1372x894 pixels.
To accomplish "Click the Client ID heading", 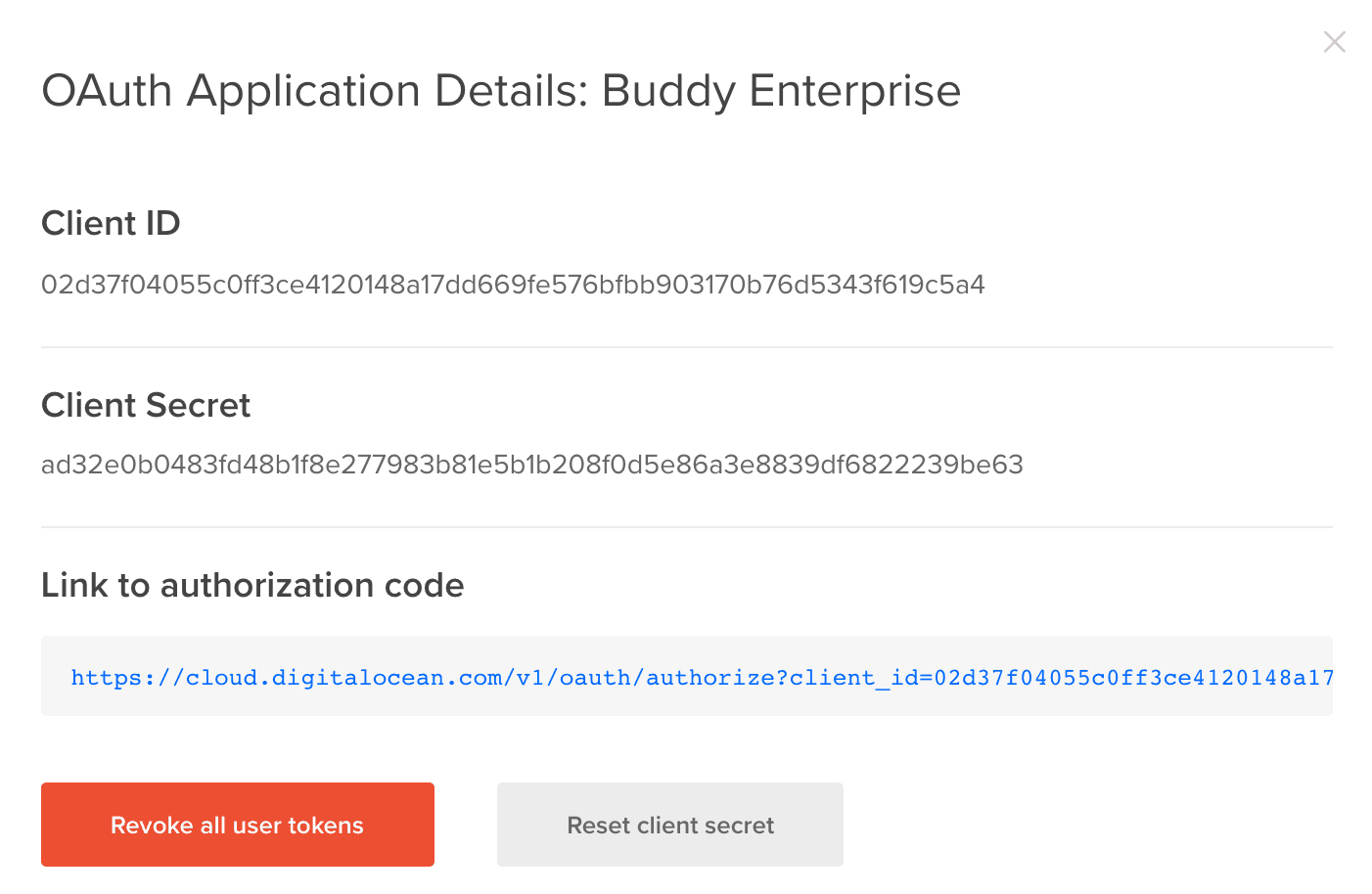I will coord(111,223).
